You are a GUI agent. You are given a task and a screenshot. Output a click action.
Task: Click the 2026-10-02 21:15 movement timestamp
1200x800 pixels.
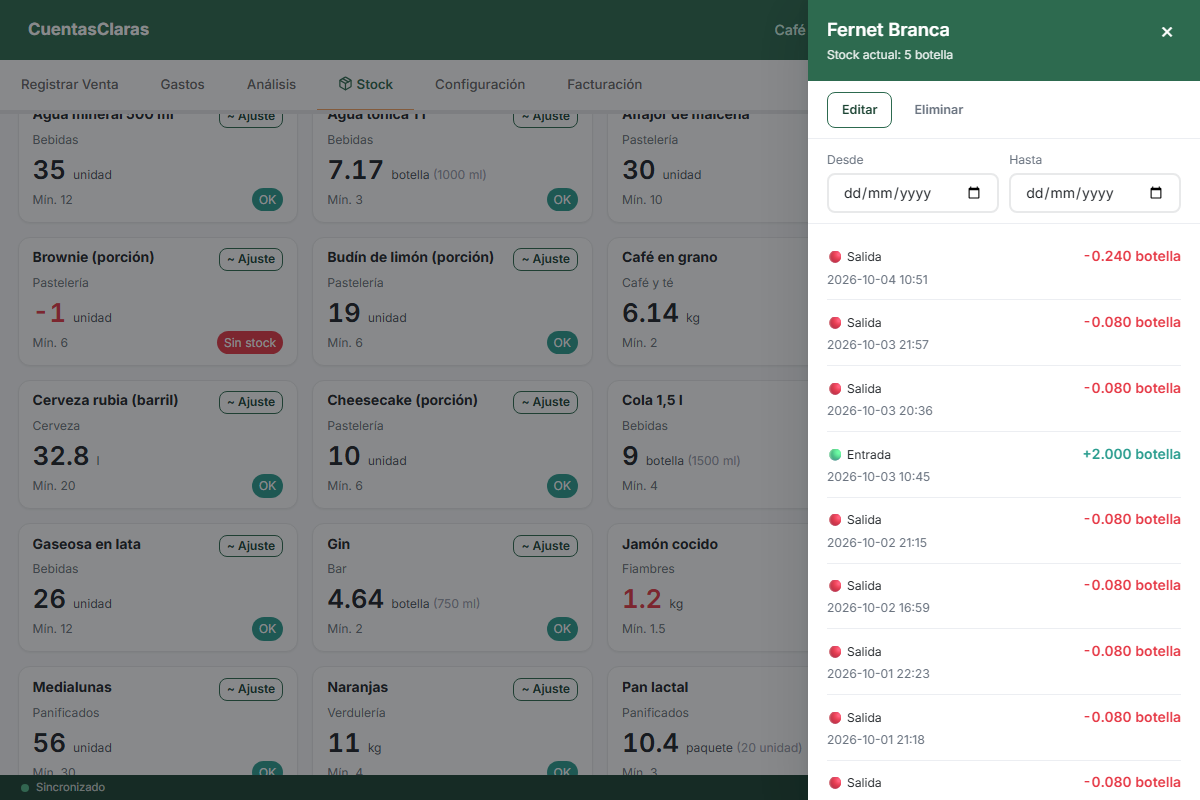877,543
